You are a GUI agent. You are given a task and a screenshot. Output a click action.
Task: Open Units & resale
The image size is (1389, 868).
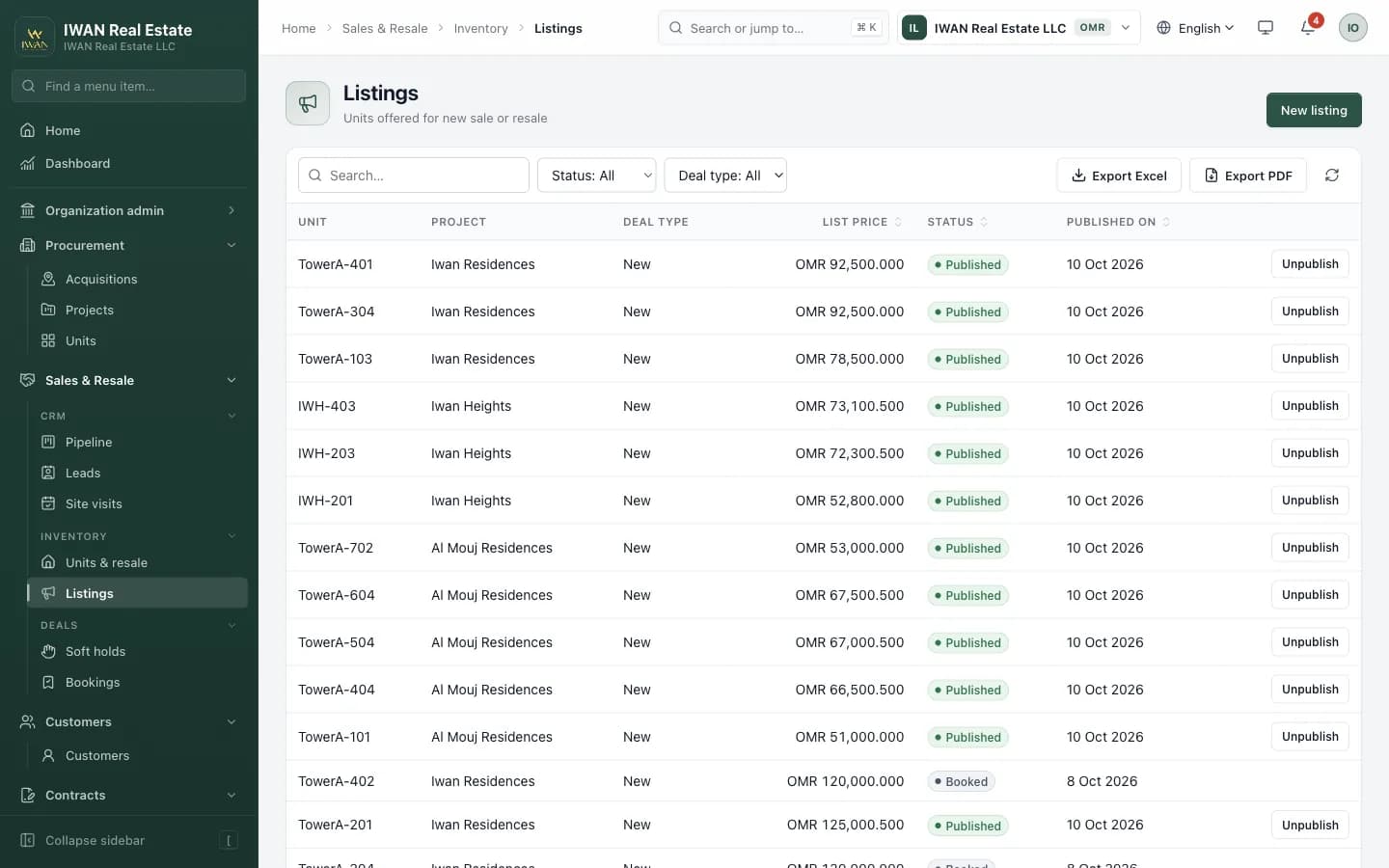pos(138,562)
